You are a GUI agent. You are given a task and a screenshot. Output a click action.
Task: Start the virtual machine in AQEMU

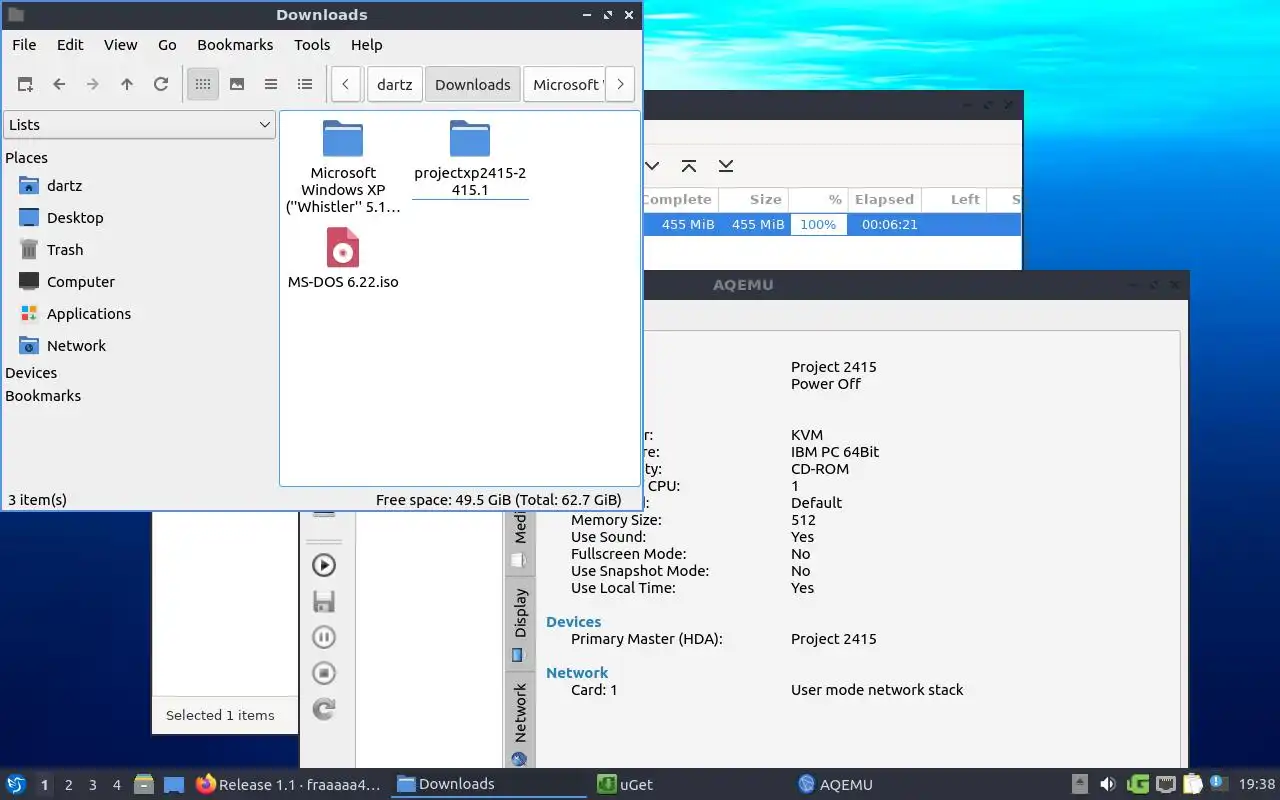pyautogui.click(x=324, y=565)
